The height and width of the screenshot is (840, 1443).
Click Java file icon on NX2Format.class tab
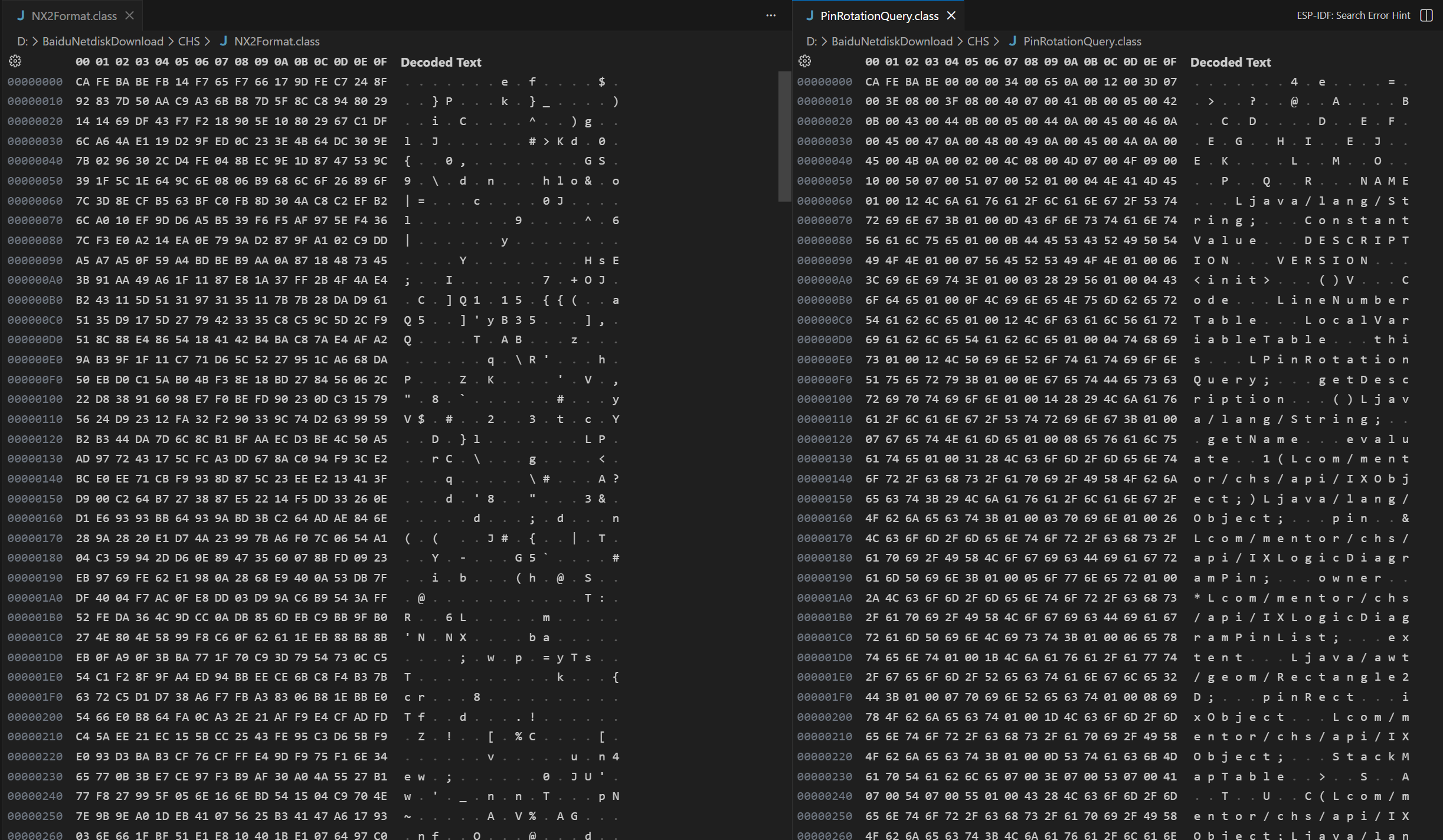tap(21, 16)
